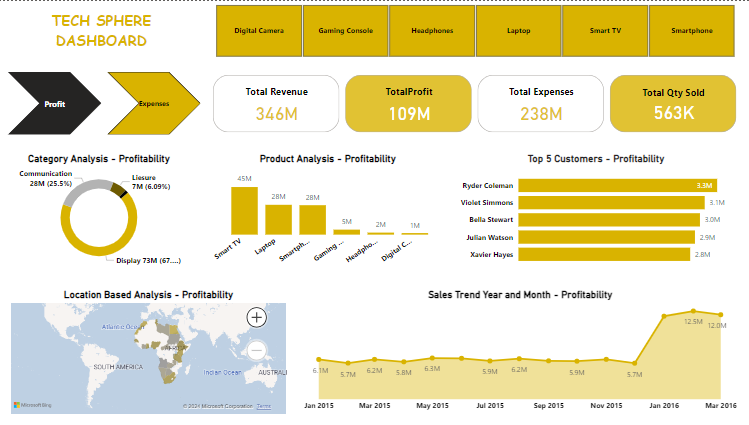Zoom in on the map
Viewport: 749px width, 425px height.
(x=257, y=318)
